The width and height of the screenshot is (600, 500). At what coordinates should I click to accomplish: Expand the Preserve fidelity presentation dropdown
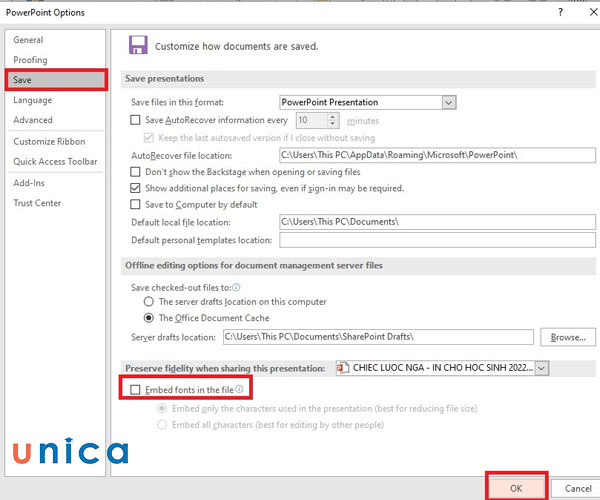click(541, 368)
